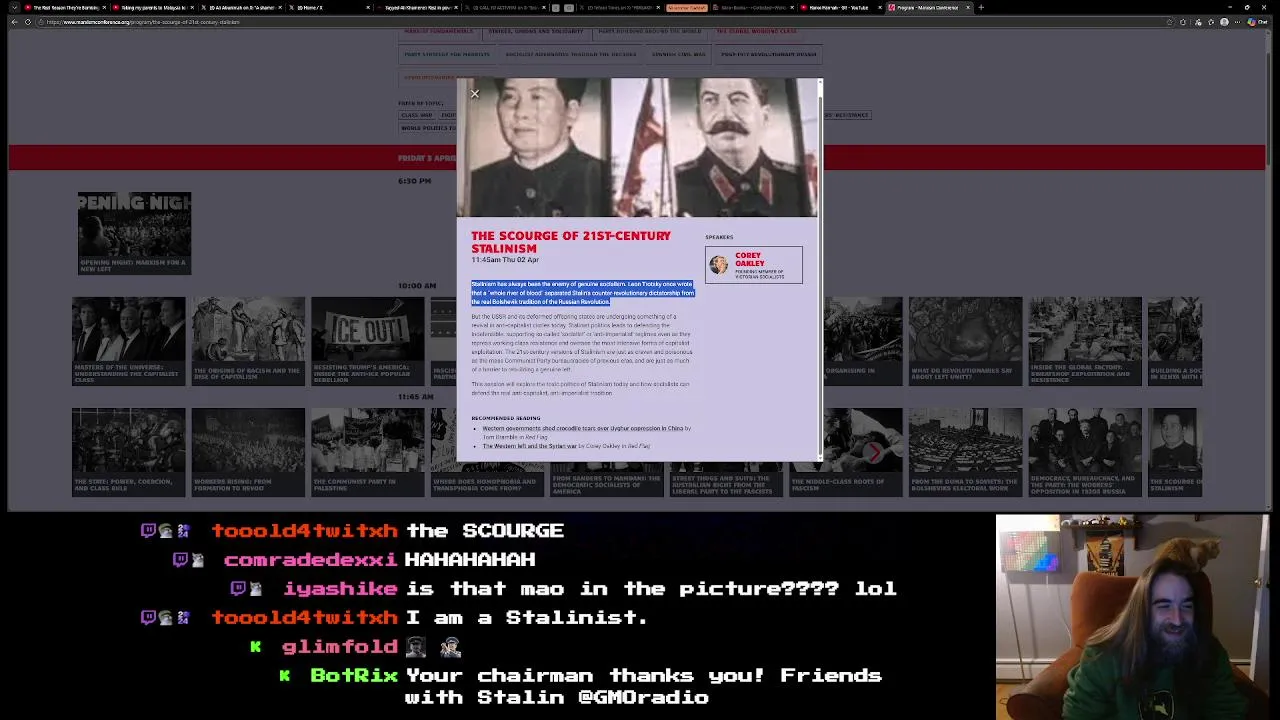Open 'The Communist Party in Palestine' card

click(x=367, y=452)
